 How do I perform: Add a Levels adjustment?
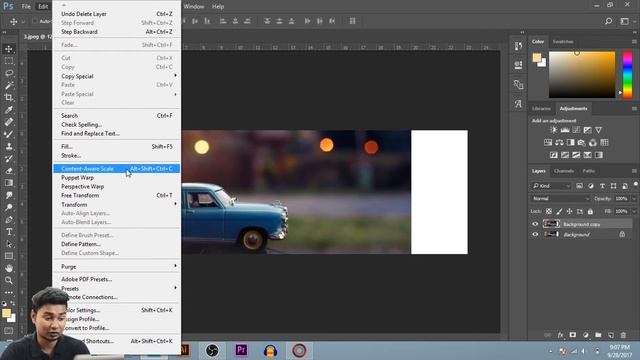[x=565, y=130]
